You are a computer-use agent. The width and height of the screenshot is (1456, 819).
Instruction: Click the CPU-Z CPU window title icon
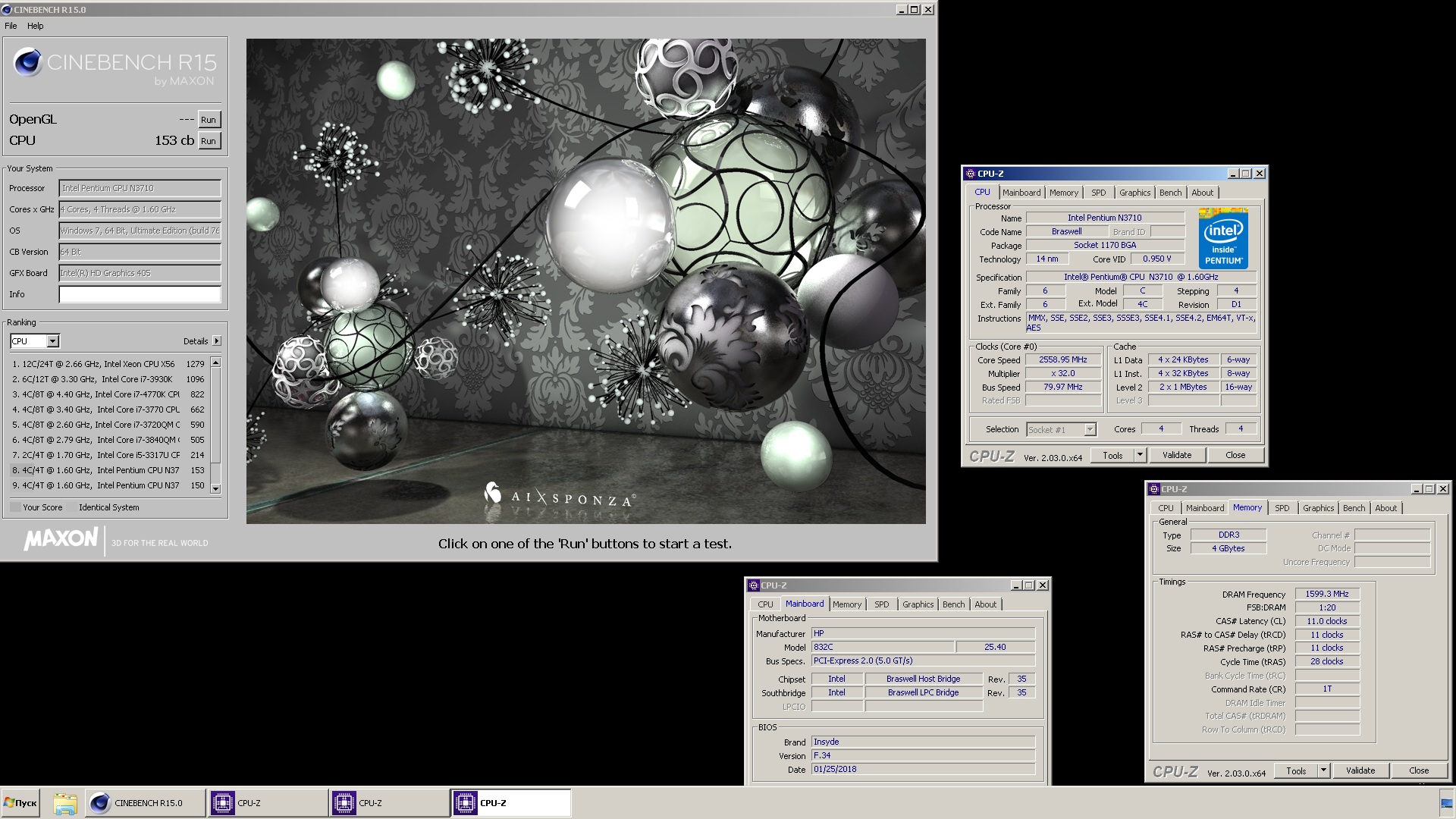(971, 174)
